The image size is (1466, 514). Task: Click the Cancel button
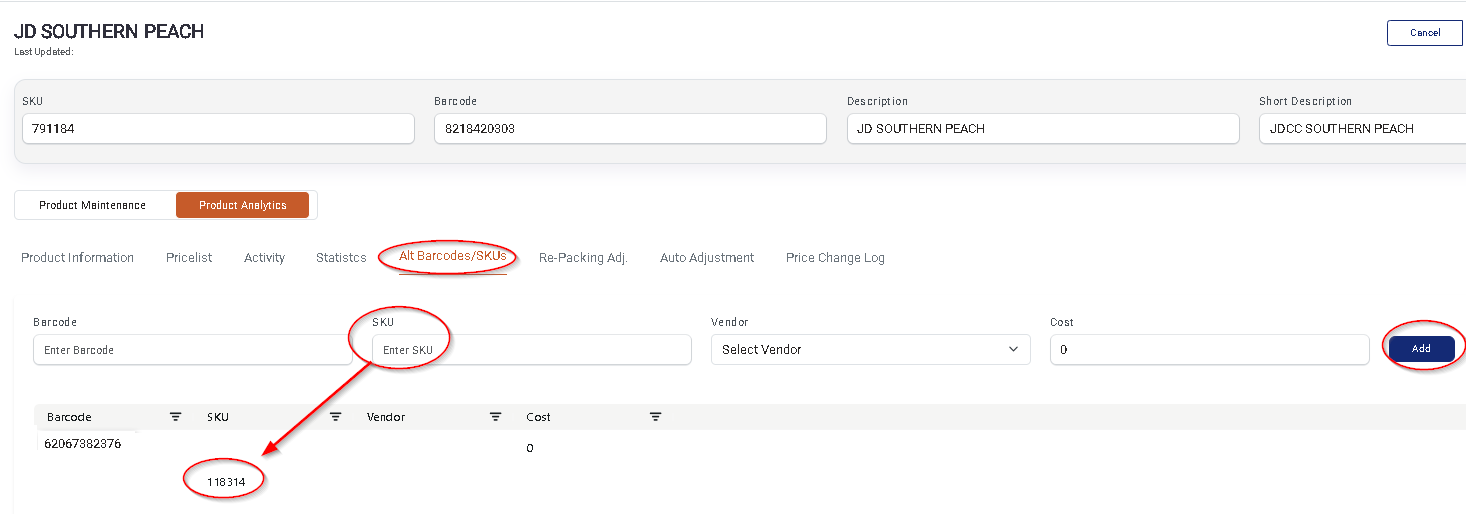coord(1425,33)
